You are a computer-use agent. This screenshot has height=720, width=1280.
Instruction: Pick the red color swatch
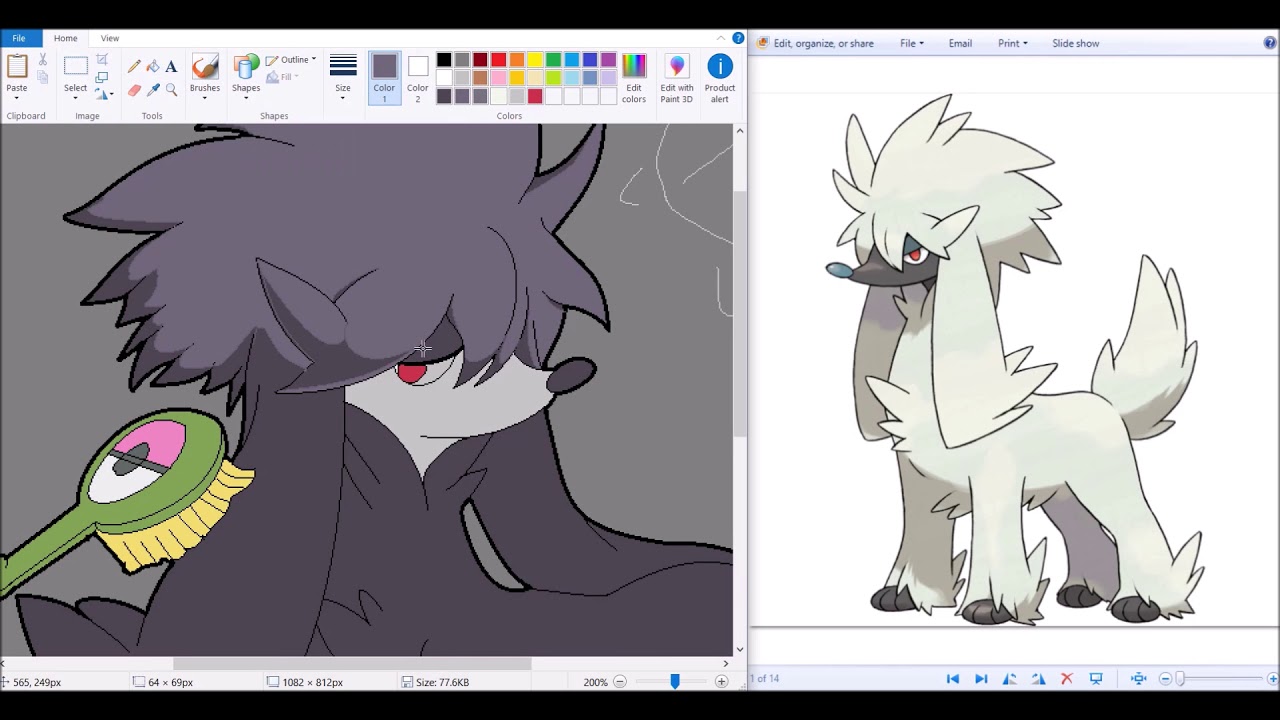click(498, 60)
